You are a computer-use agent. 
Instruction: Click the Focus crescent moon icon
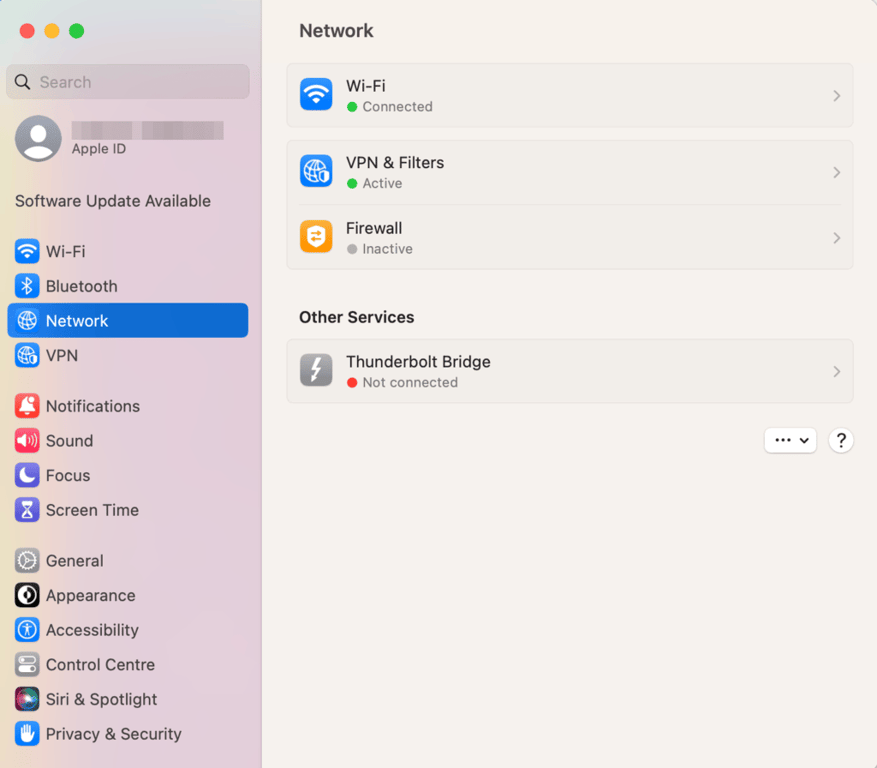tap(25, 475)
